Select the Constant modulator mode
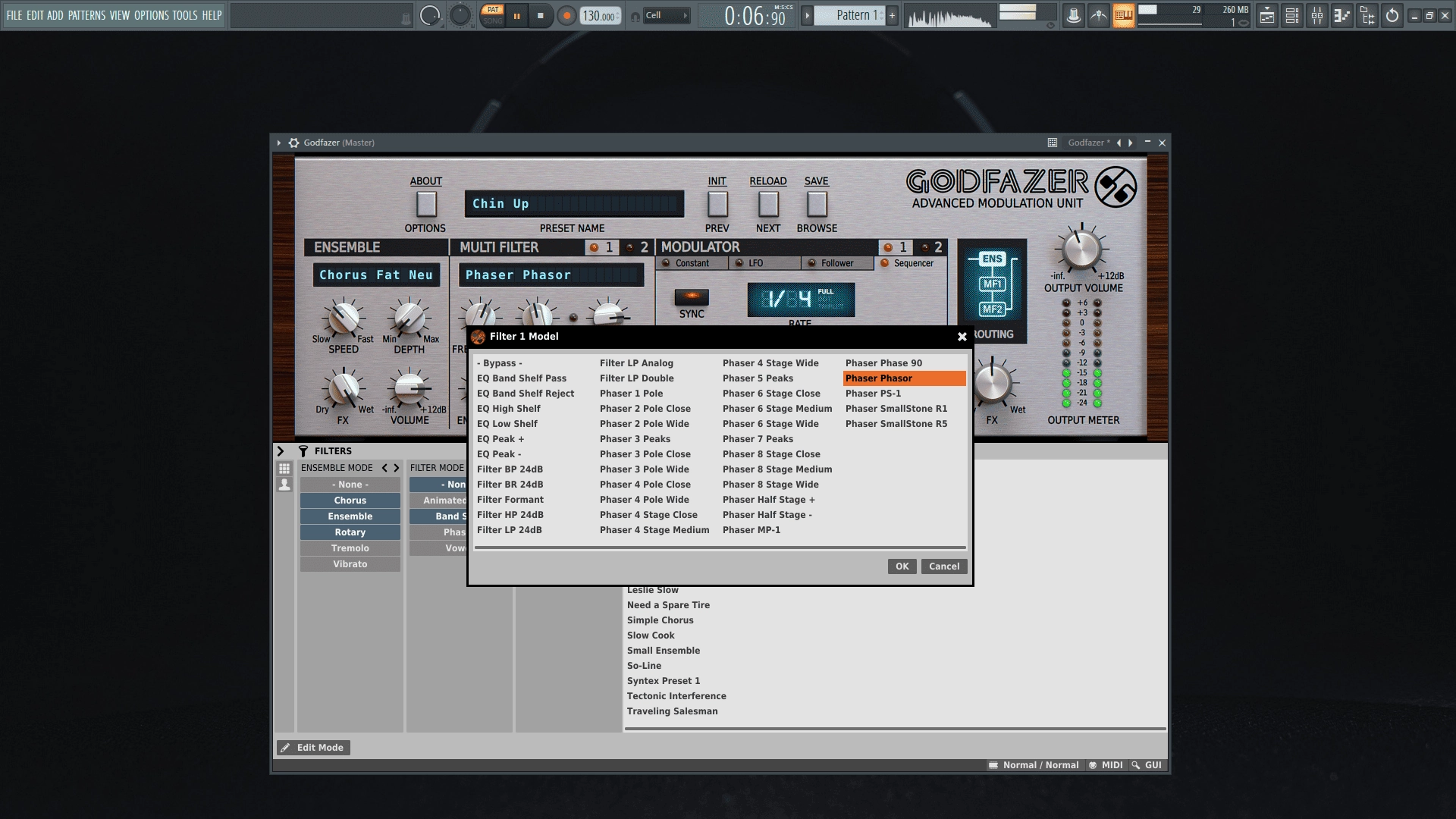This screenshot has height=819, width=1456. (691, 263)
